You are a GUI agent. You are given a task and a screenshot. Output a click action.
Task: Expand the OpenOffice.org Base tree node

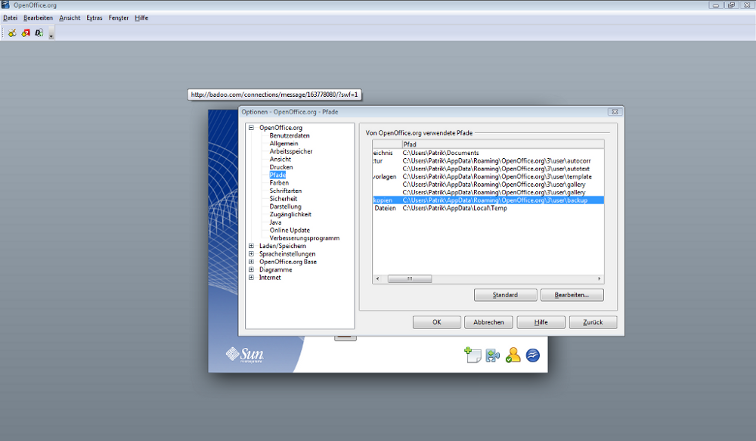[x=251, y=262]
